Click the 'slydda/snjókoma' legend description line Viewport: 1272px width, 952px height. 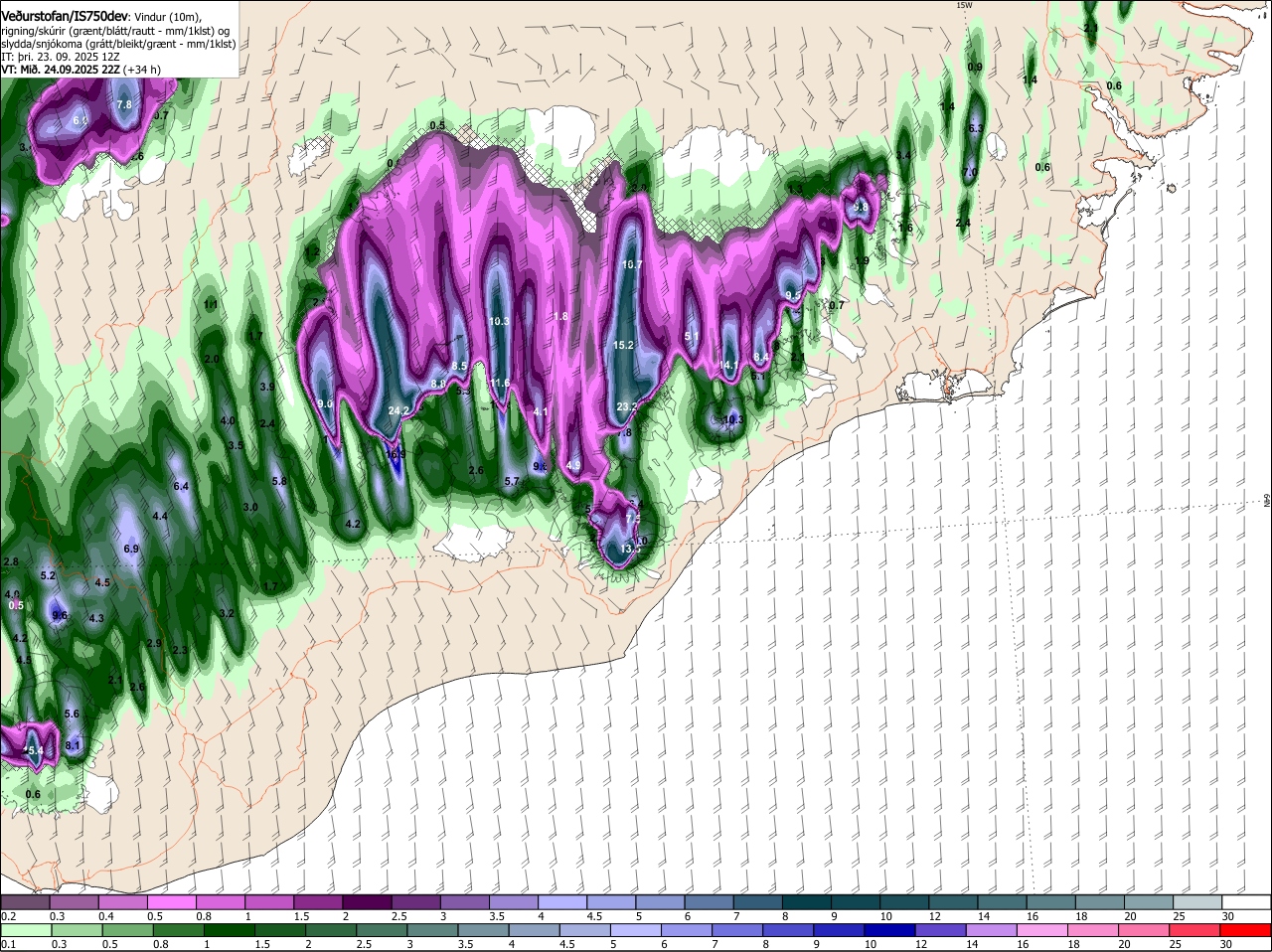click(x=119, y=44)
